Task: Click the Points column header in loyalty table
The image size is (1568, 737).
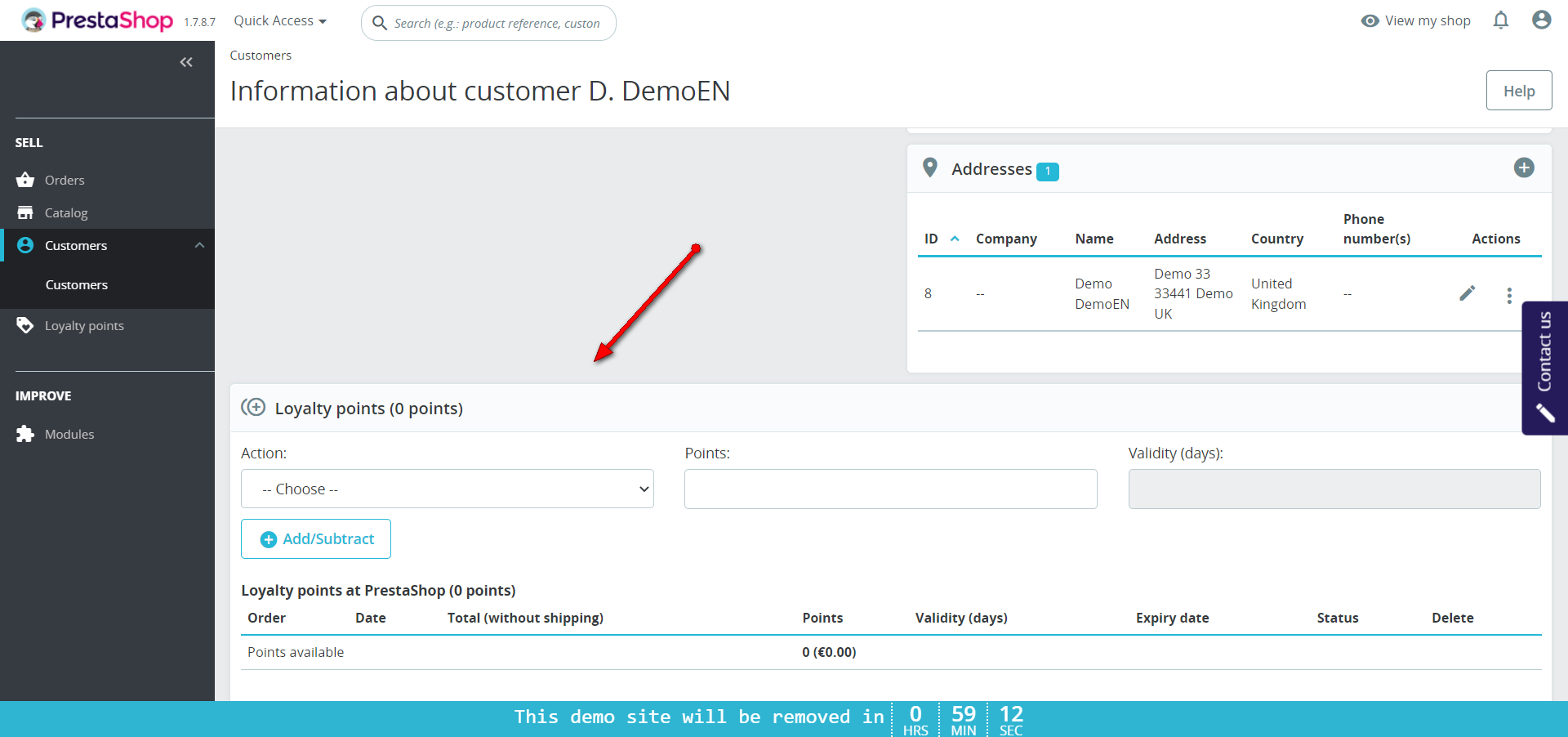Action: [x=822, y=618]
